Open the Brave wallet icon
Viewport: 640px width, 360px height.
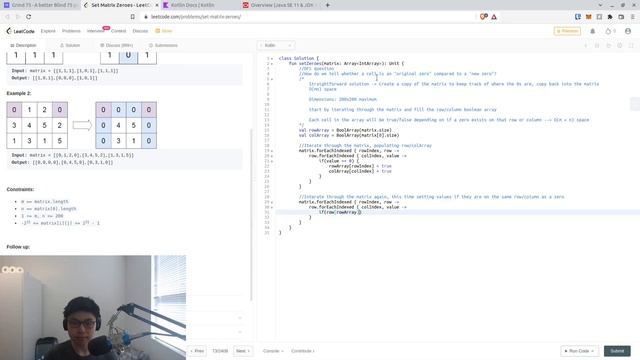[621, 17]
